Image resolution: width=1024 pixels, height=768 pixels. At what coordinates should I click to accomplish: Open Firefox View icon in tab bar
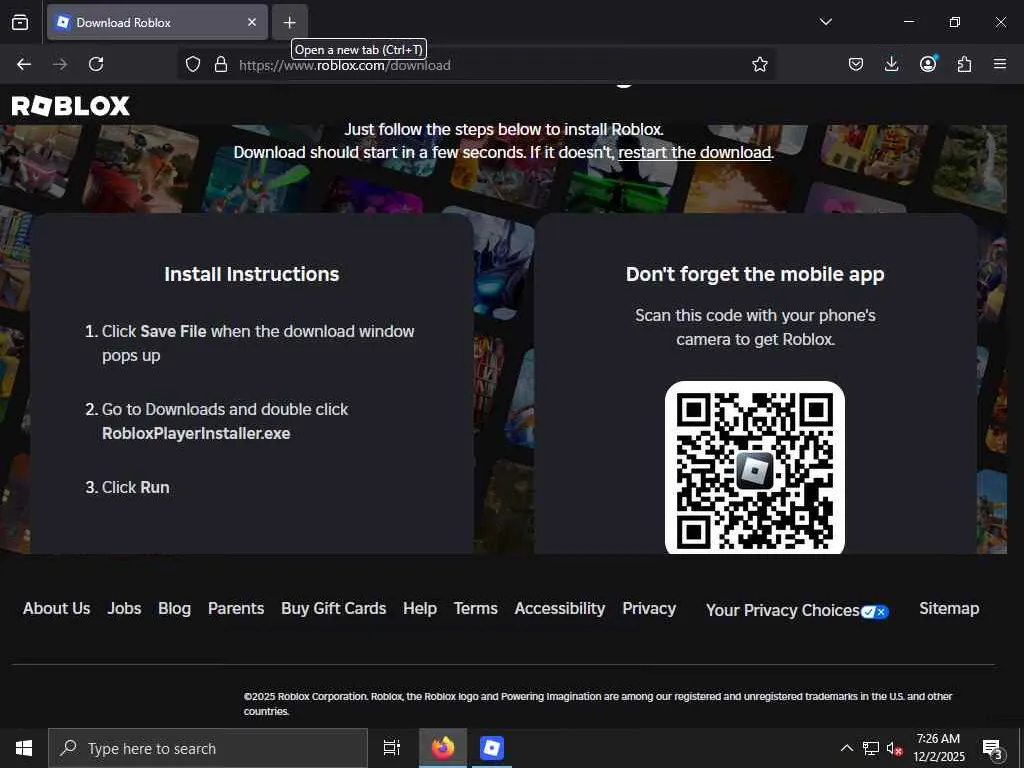pos(20,22)
